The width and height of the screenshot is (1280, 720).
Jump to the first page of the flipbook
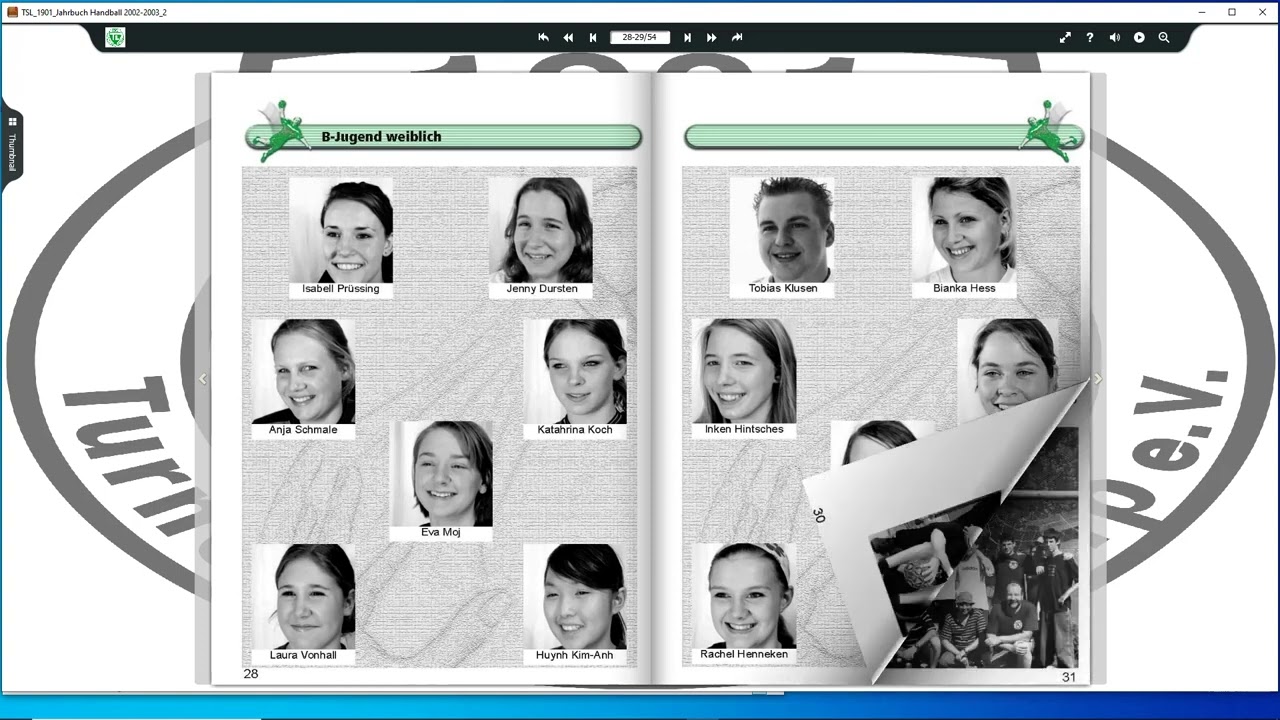click(x=543, y=37)
